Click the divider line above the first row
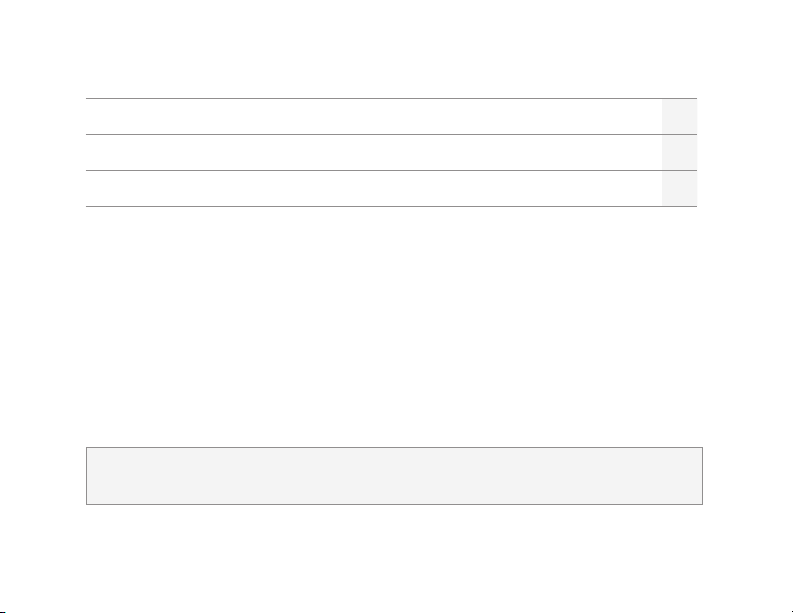The image size is (793, 613). tap(391, 99)
